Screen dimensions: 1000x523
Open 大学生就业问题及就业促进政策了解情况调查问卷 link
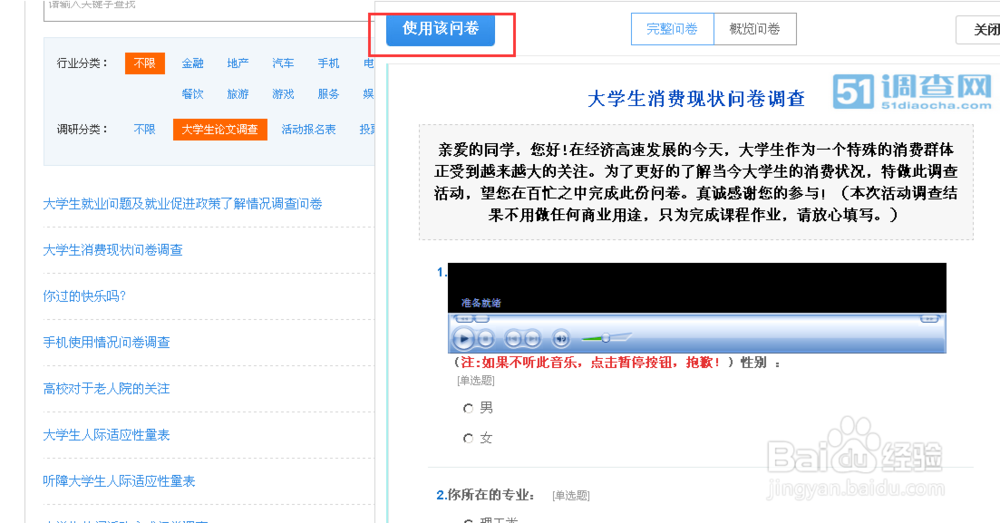(182, 204)
